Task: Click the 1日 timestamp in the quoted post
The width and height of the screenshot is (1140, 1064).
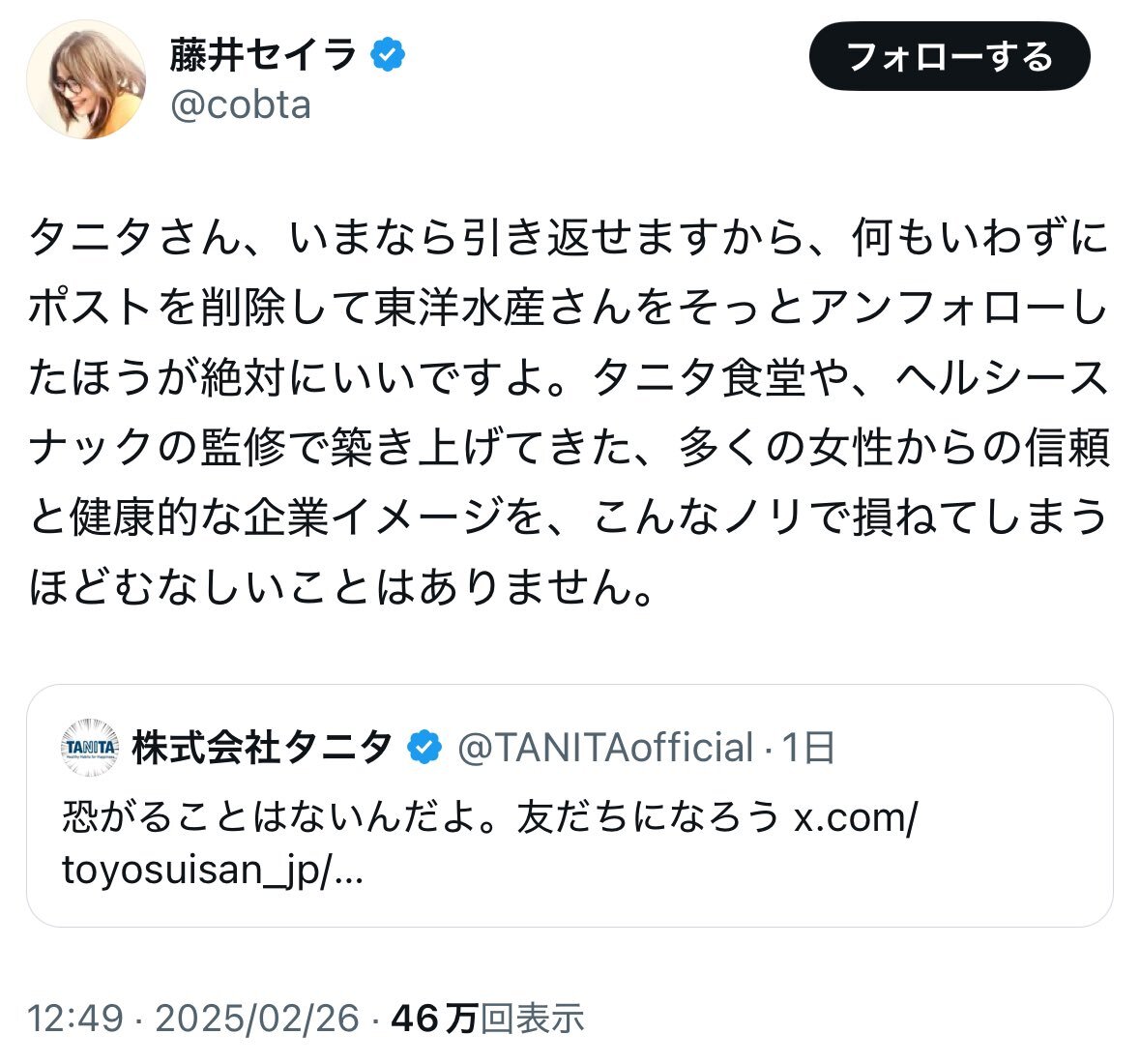Action: pyautogui.click(x=808, y=748)
